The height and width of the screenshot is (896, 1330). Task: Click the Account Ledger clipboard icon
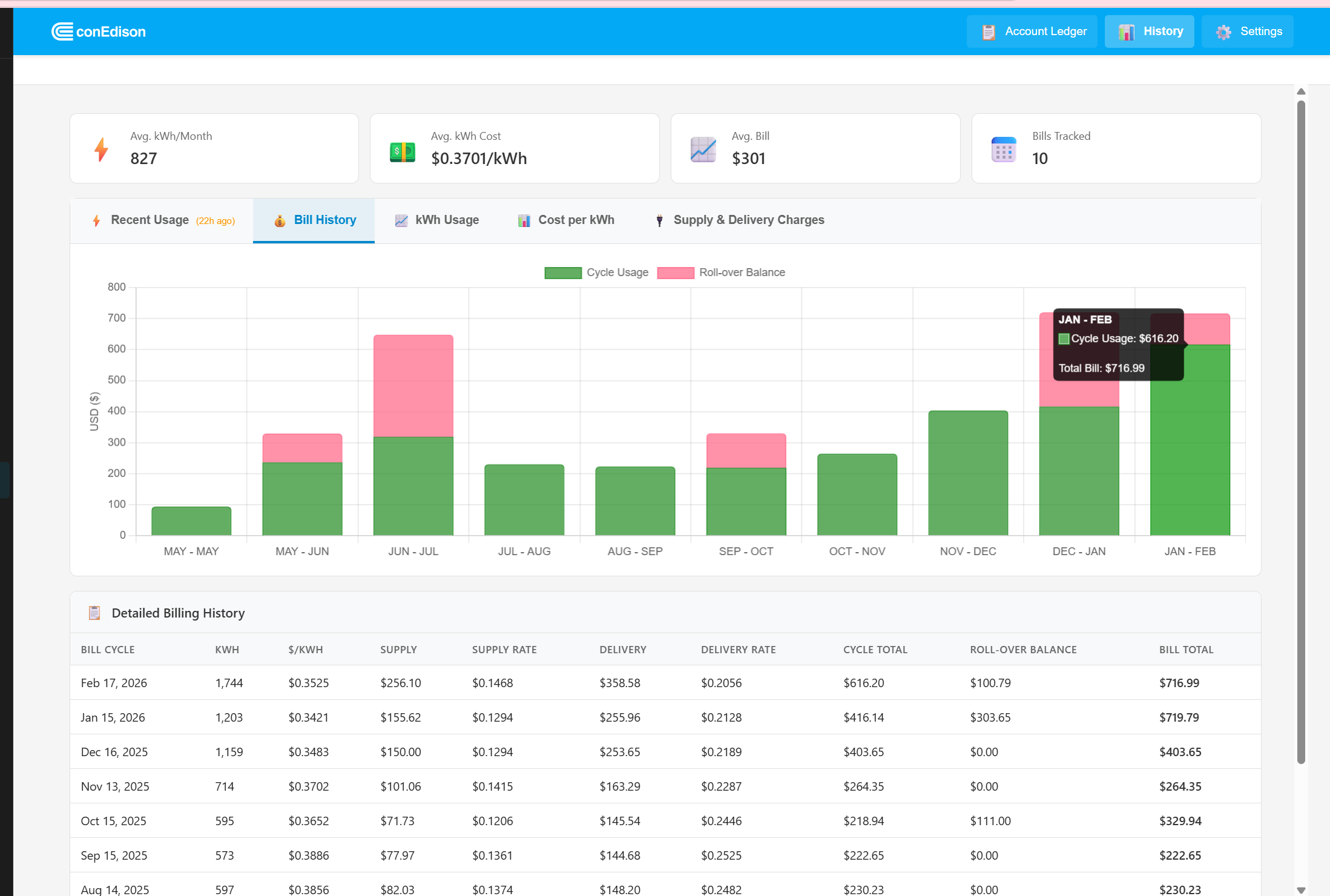(989, 32)
